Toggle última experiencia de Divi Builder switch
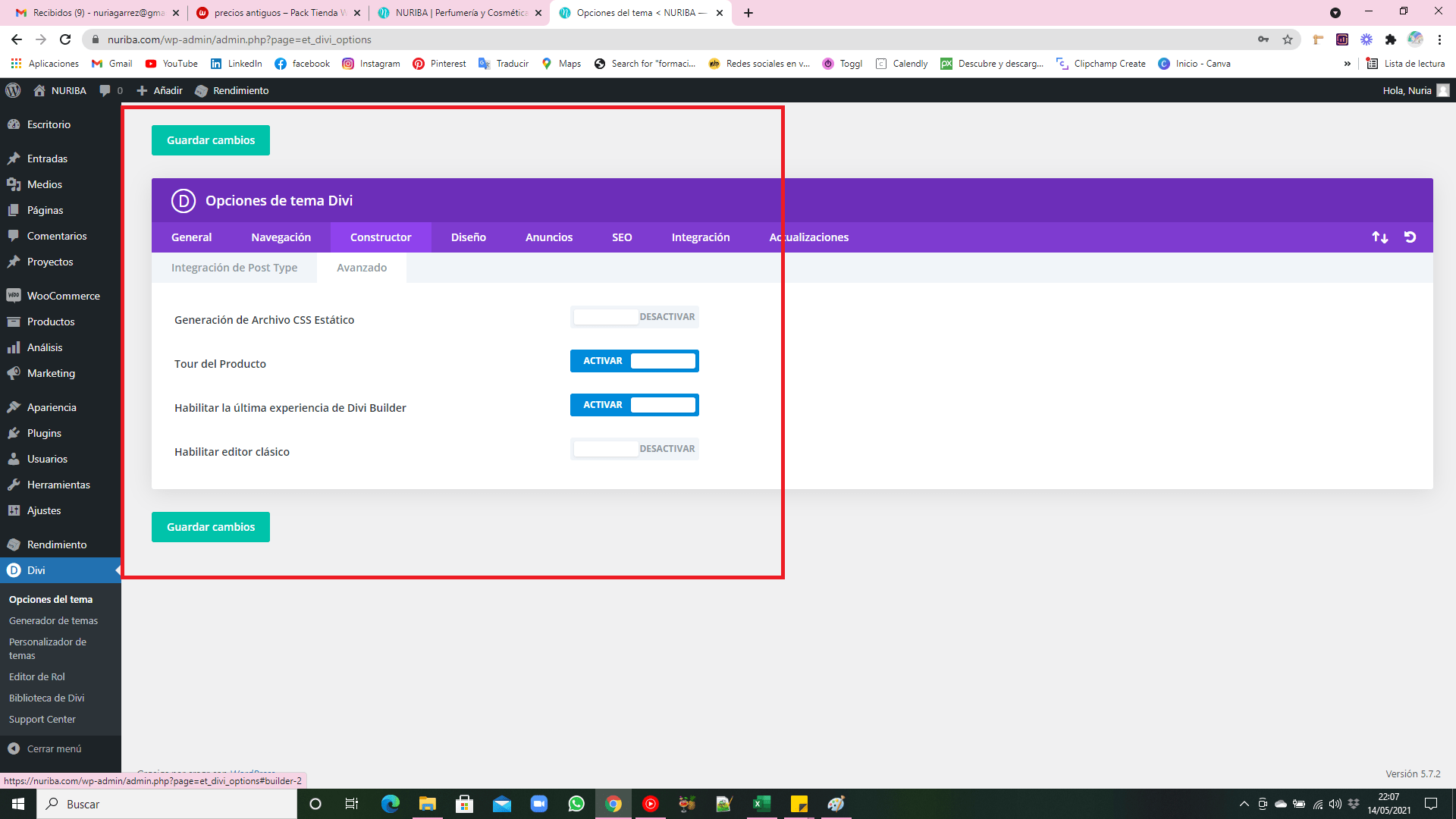 pos(635,405)
